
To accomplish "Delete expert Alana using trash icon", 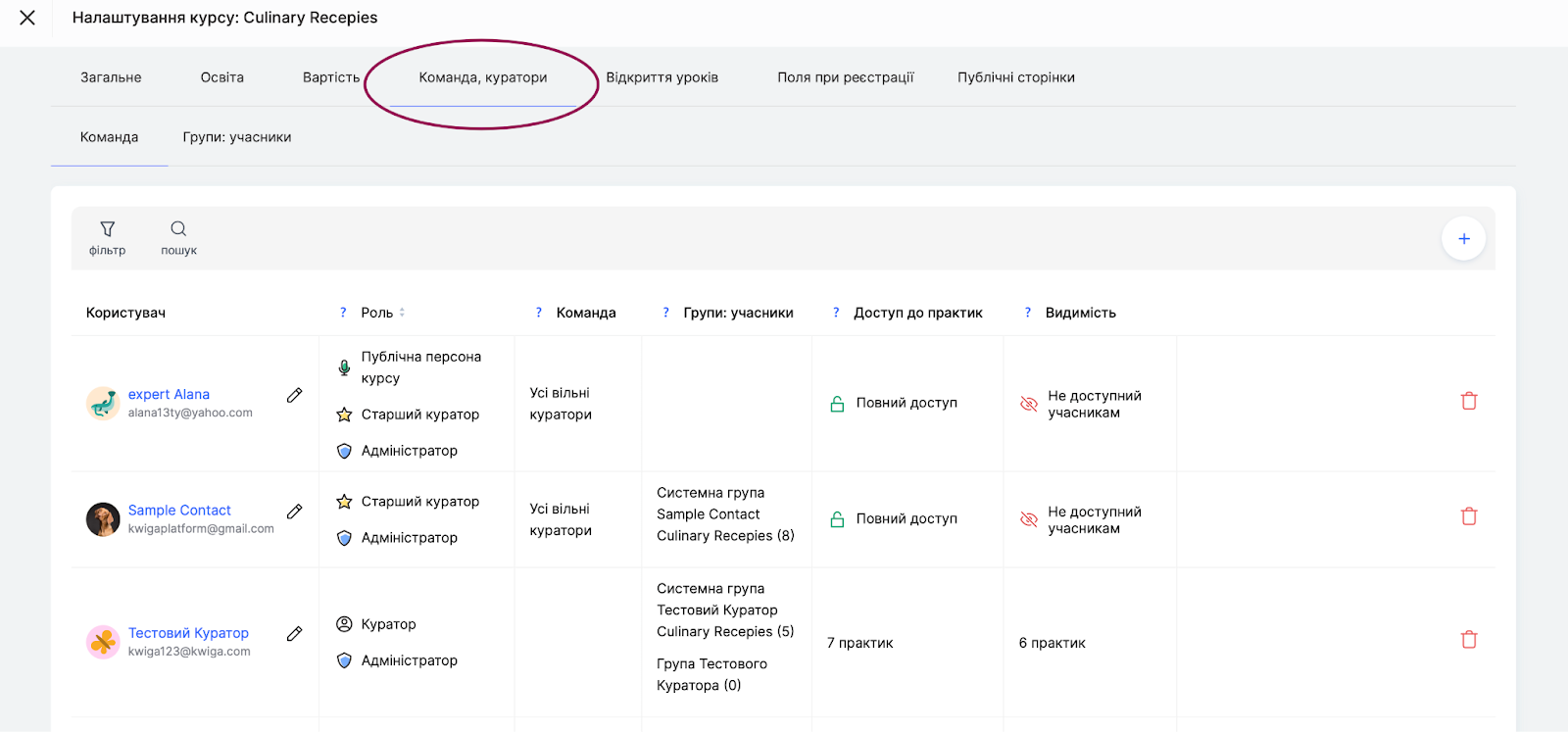I will pyautogui.click(x=1468, y=401).
